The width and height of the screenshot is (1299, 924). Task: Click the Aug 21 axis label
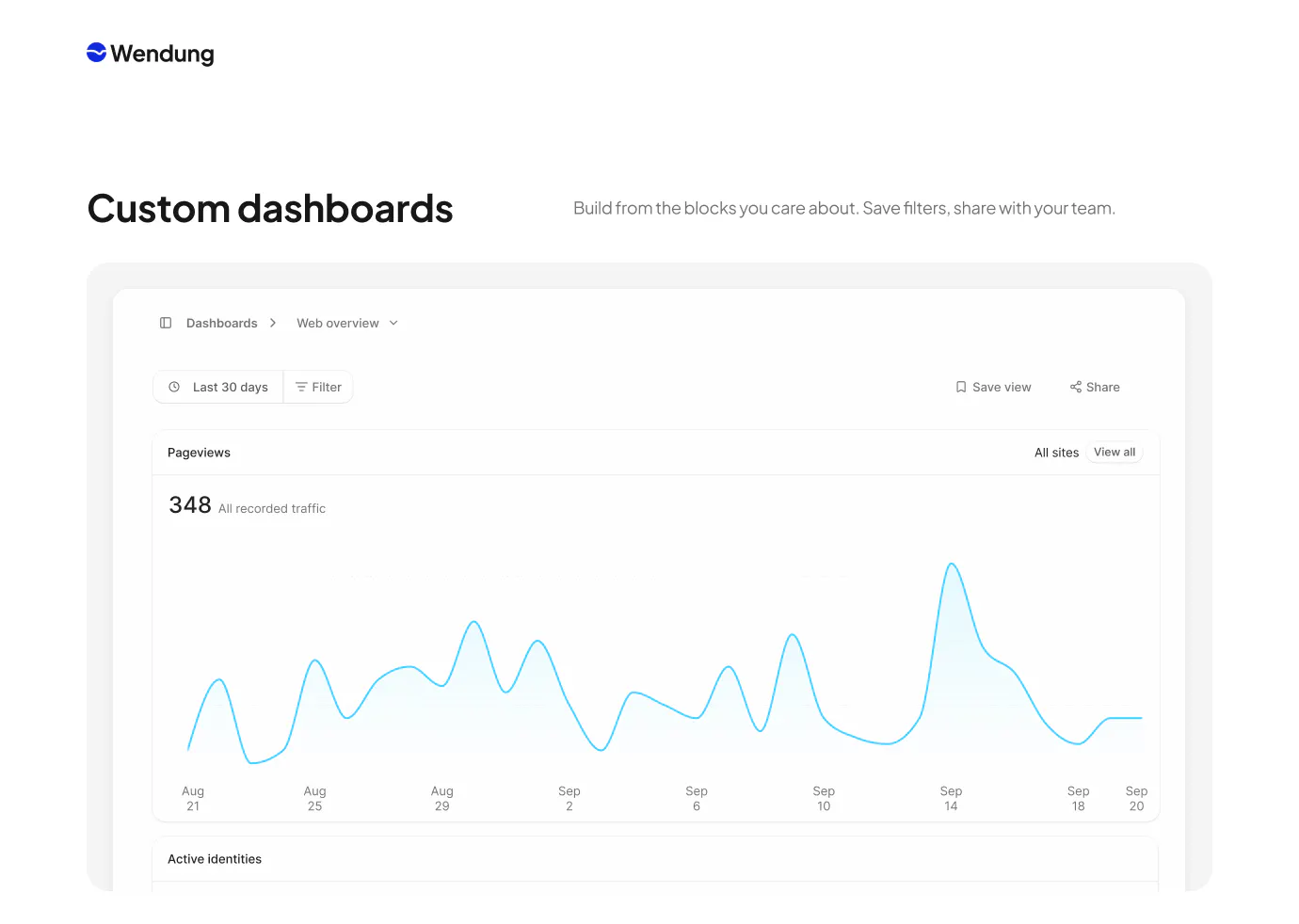coord(193,798)
